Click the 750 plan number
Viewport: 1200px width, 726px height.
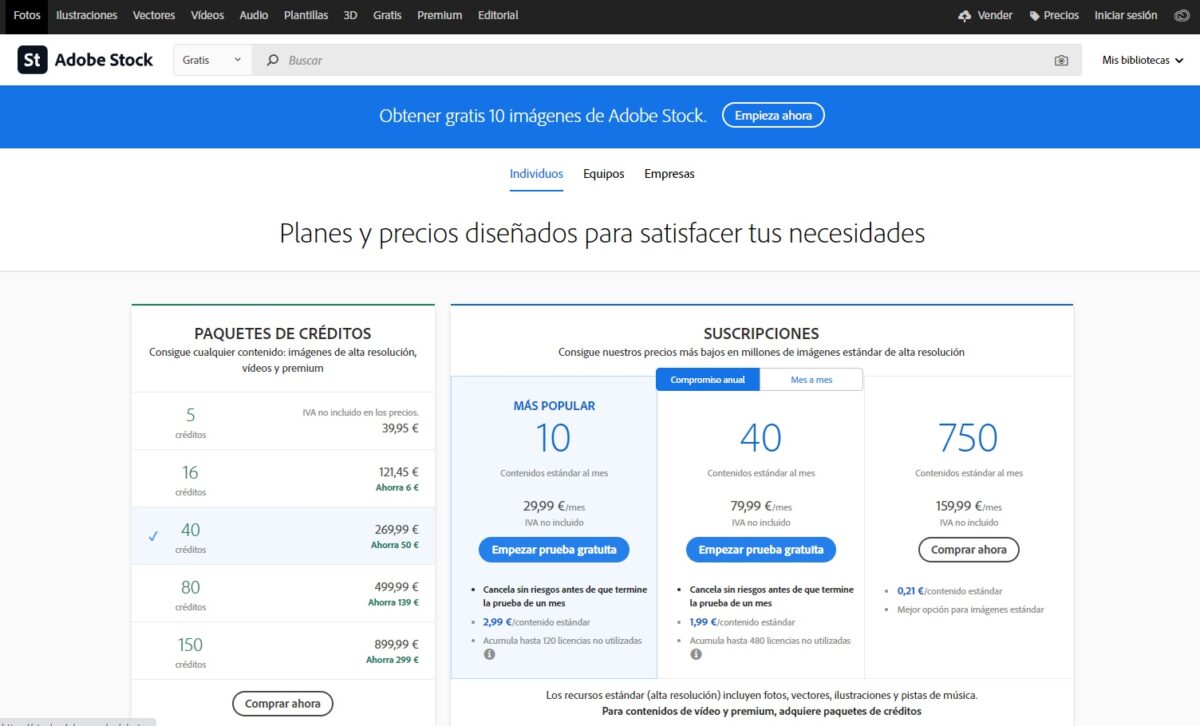coord(968,438)
